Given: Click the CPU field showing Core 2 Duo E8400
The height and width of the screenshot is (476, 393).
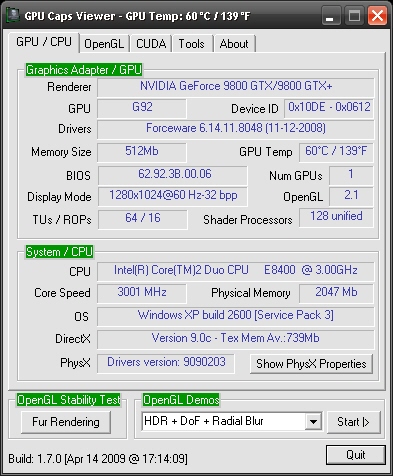Looking at the screenshot, I should pos(236,271).
